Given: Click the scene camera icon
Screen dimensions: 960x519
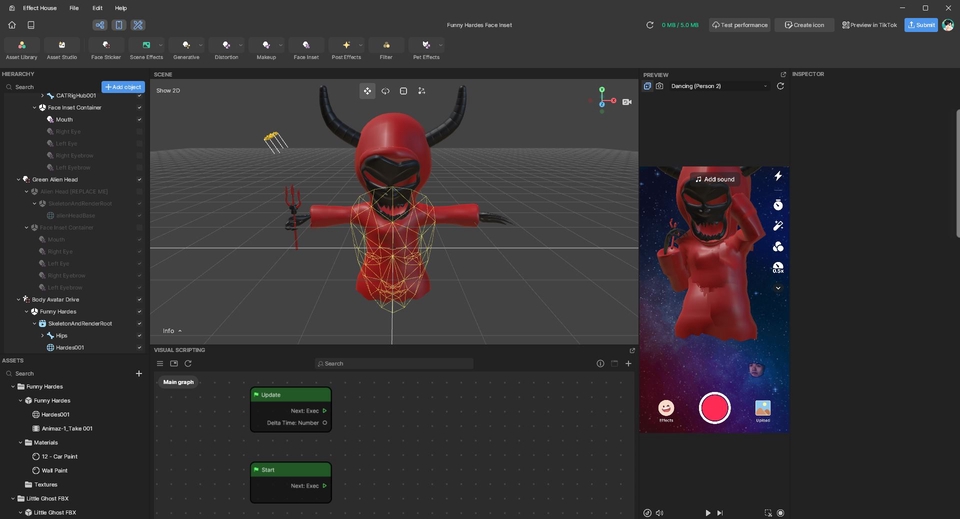Looking at the screenshot, I should click(627, 102).
